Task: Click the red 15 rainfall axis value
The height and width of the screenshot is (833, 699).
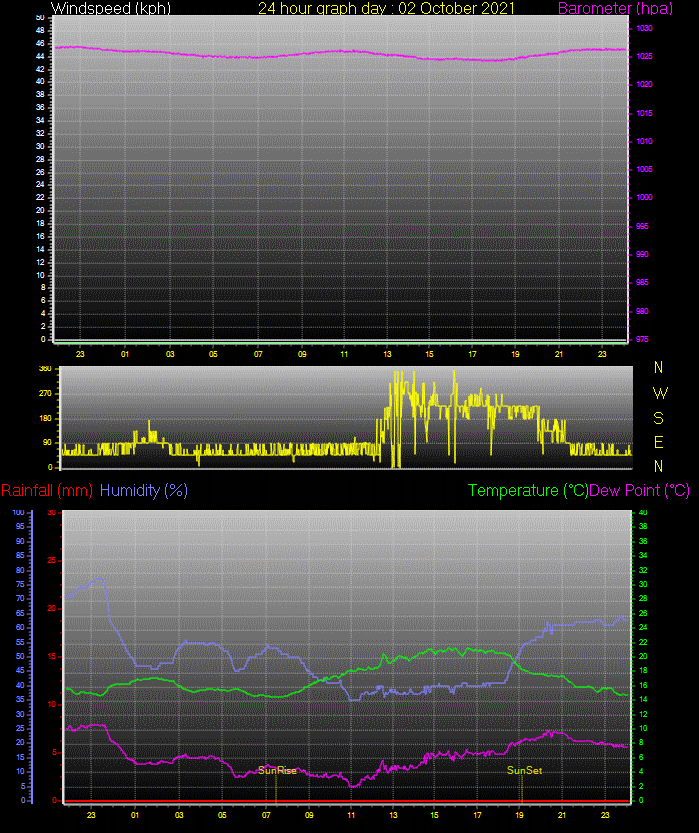Action: (52, 657)
